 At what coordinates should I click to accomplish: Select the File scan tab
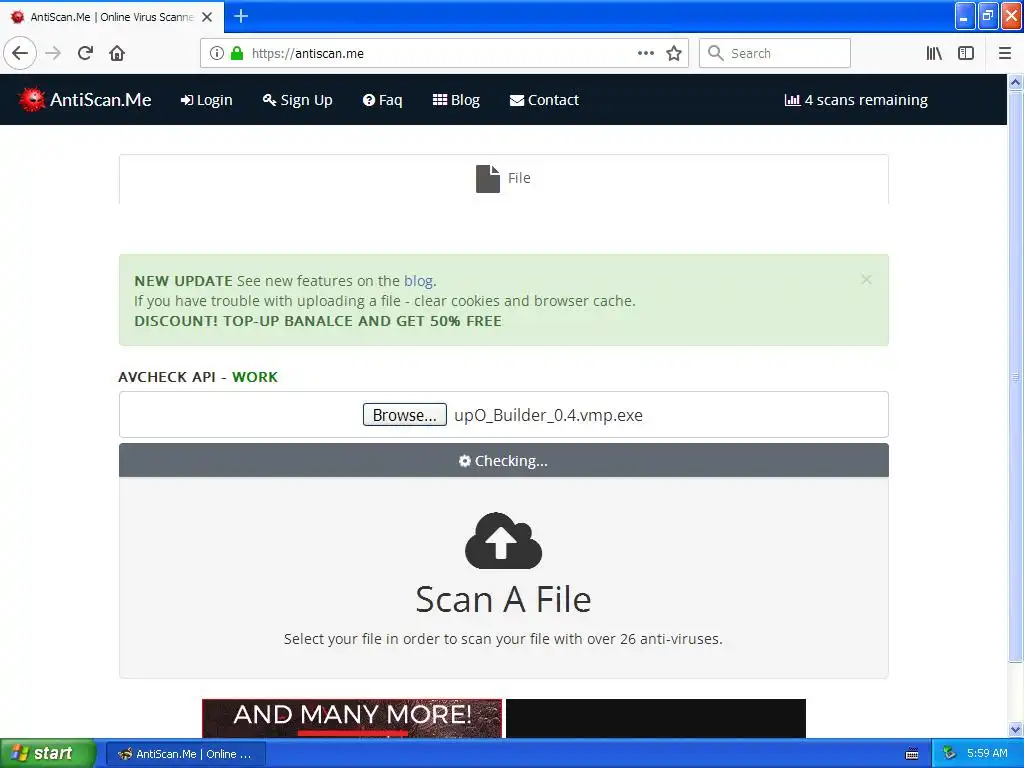coord(504,178)
